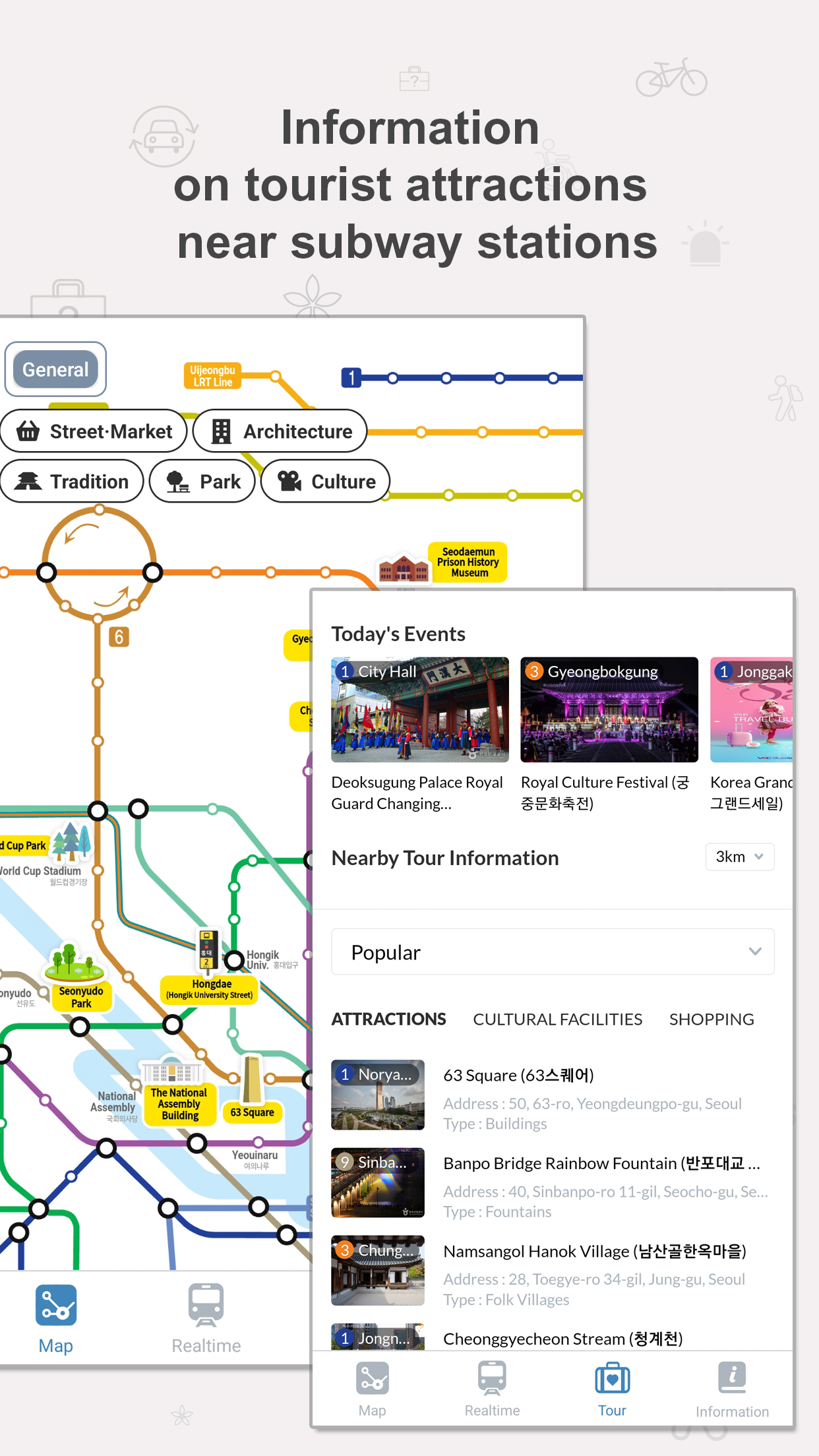Screen dimensions: 819x1456
Task: Open the 3km distance dropdown
Action: click(740, 857)
